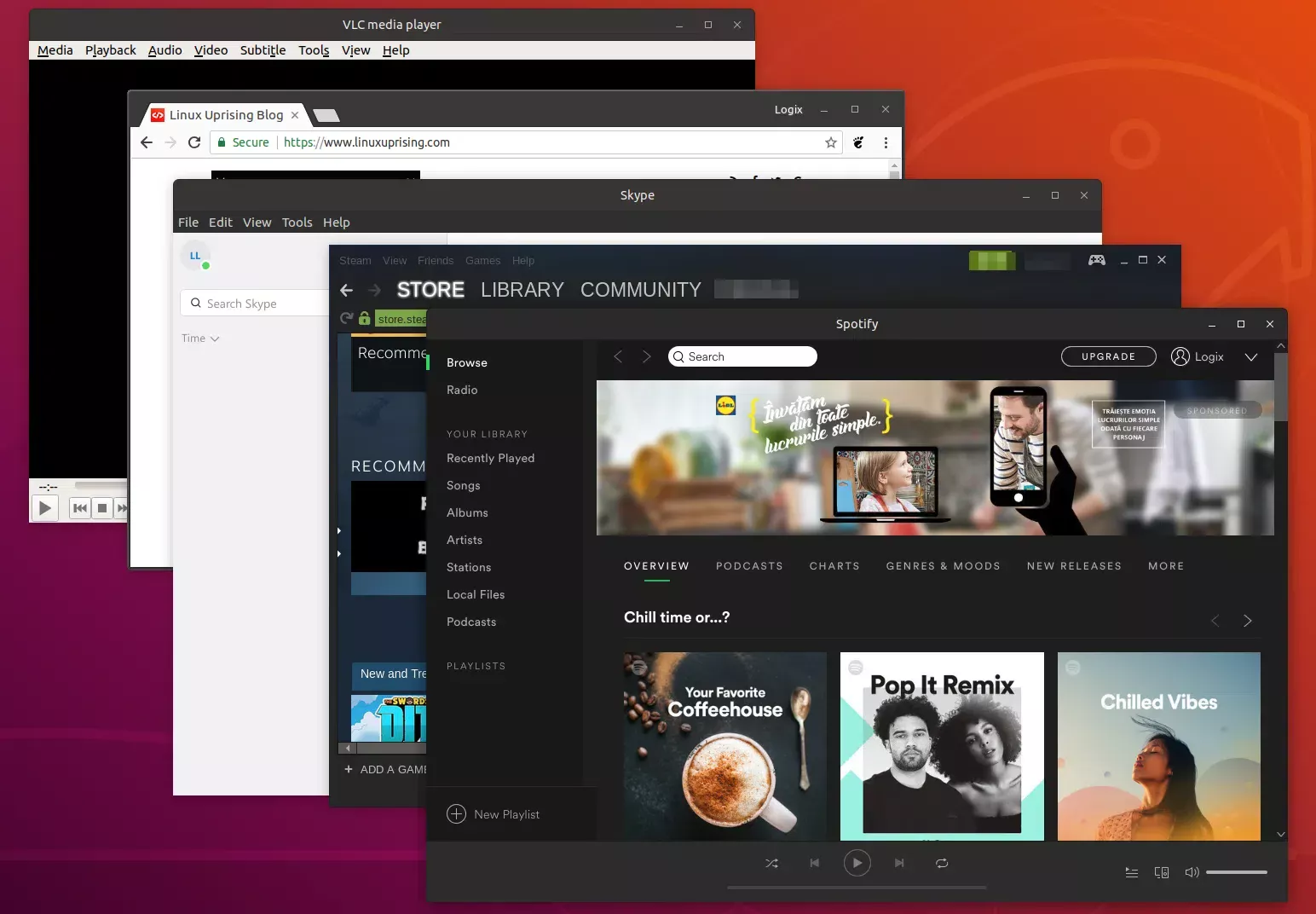Bookmark page with Chrome star icon

coord(831,142)
